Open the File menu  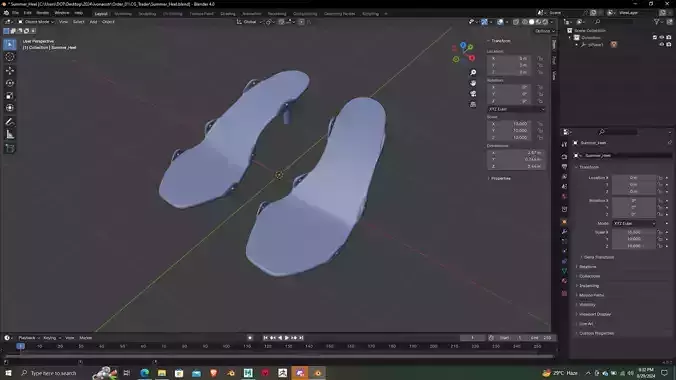click(x=16, y=13)
